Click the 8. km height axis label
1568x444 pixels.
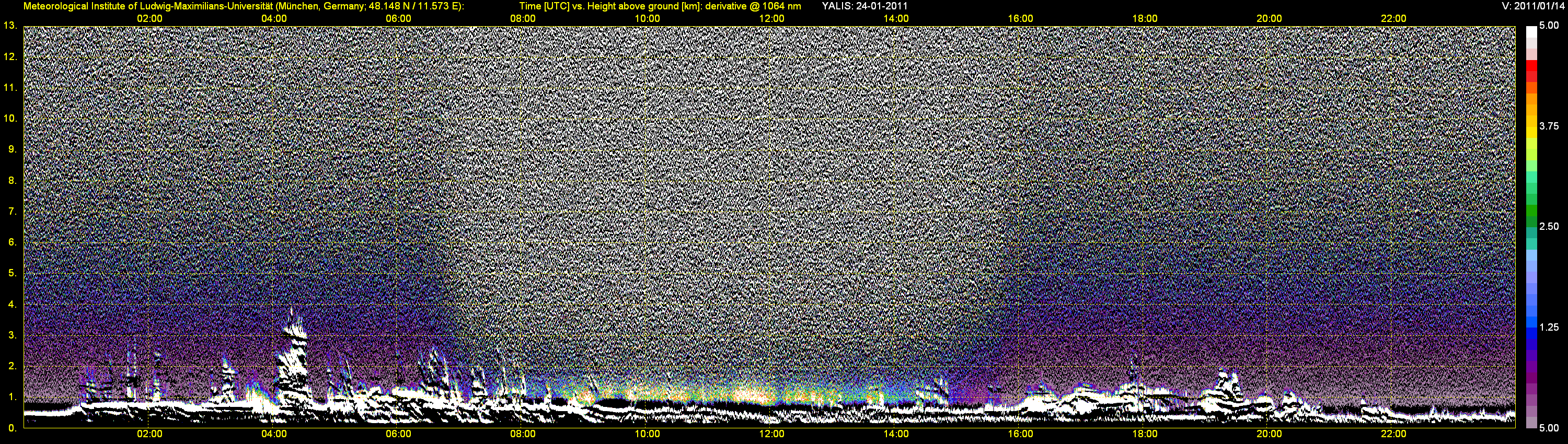[x=12, y=181]
